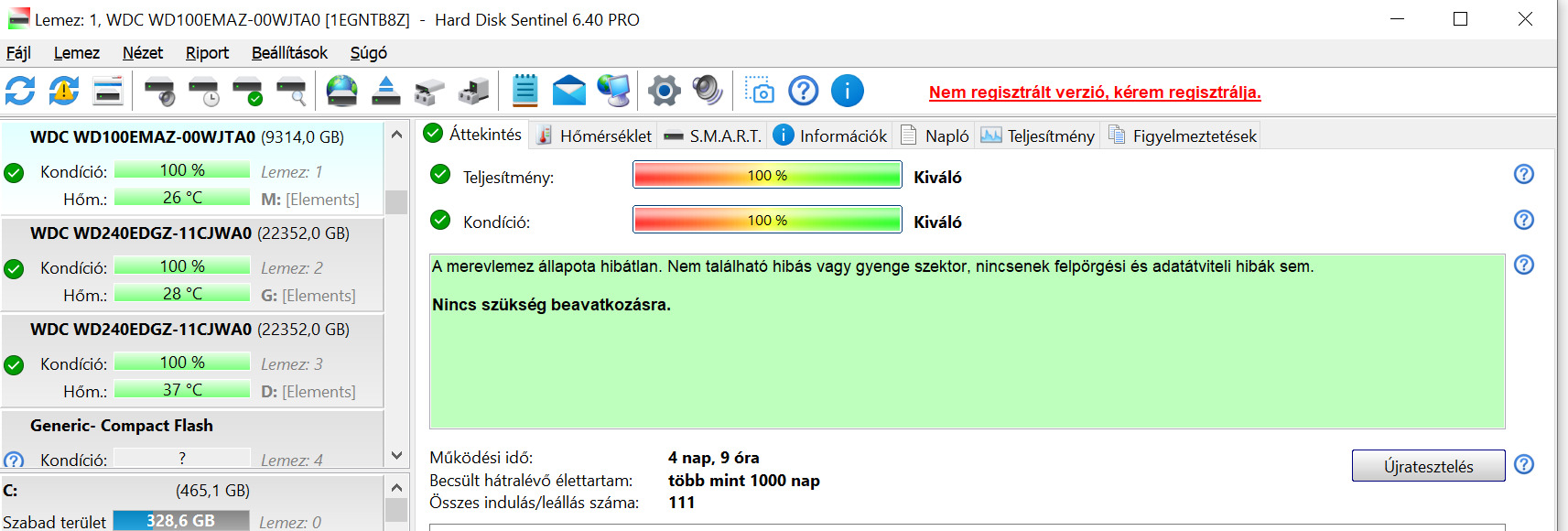Click the window panel icon in toolbar
The width and height of the screenshot is (1568, 531).
(108, 91)
